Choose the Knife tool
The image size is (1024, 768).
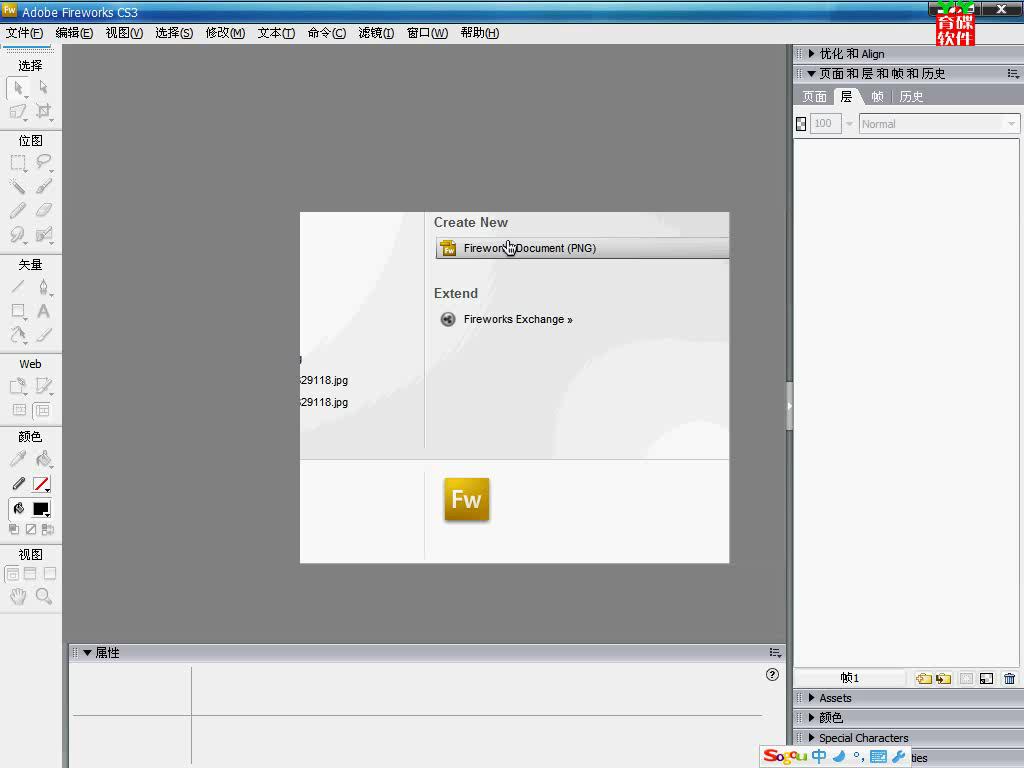point(43,335)
